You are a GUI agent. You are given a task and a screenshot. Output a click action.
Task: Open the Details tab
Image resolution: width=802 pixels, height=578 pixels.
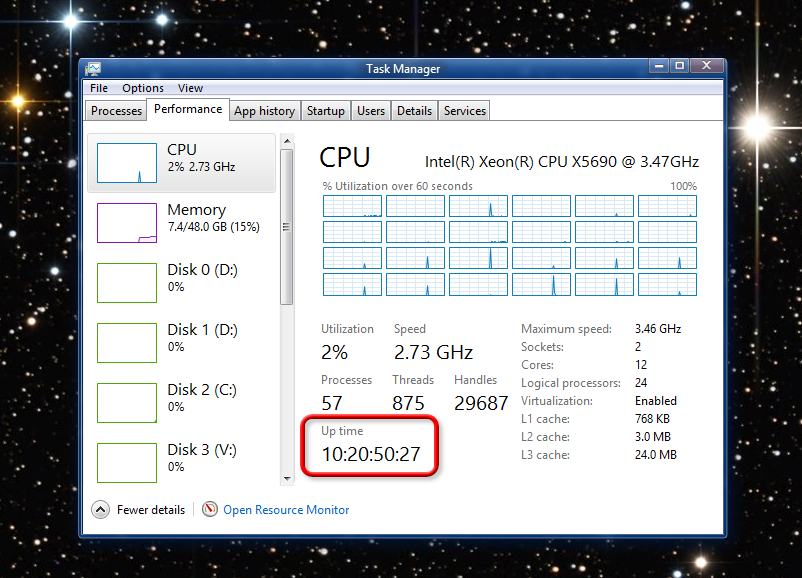coord(414,111)
